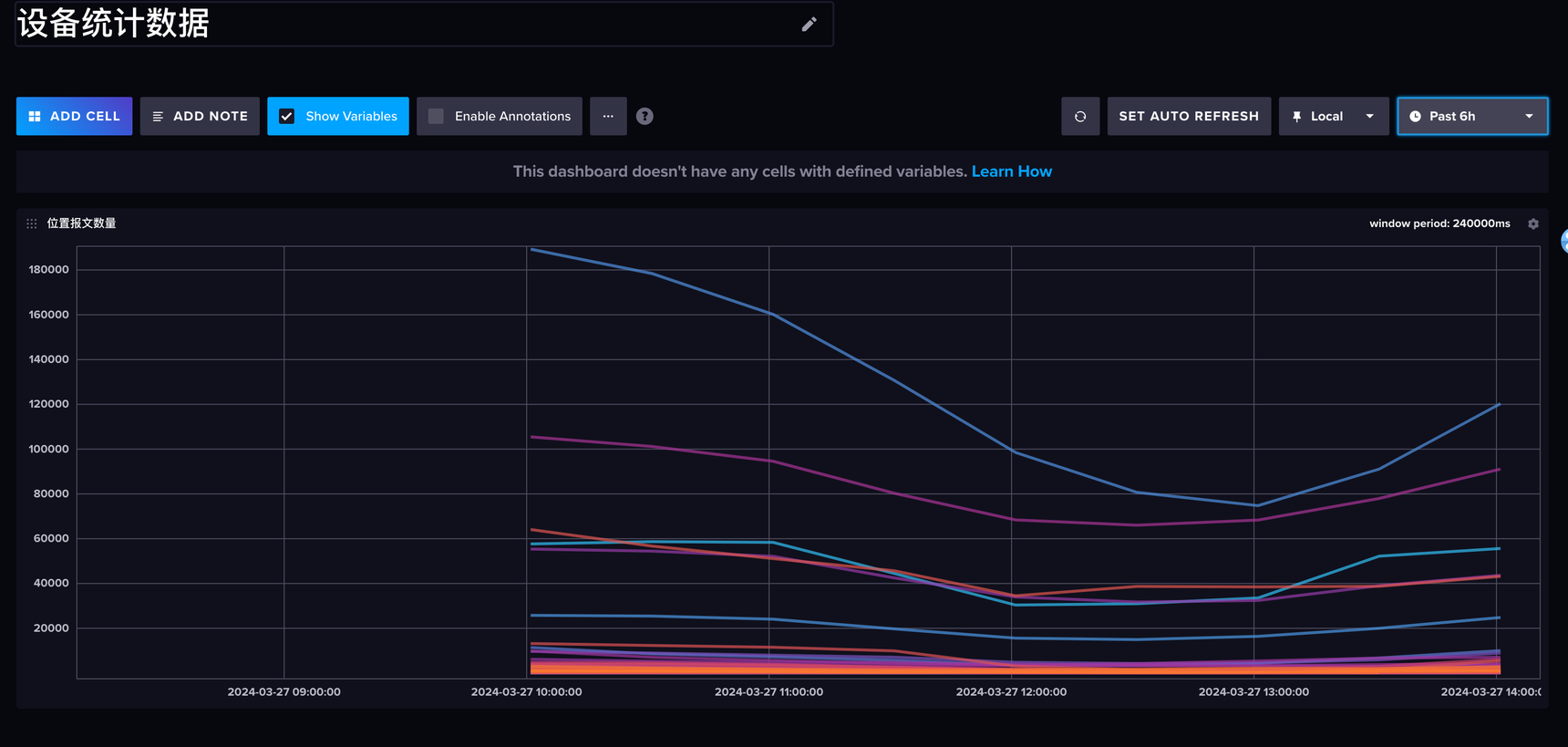
Task: Open the Local timezone dropdown
Action: (x=1334, y=116)
